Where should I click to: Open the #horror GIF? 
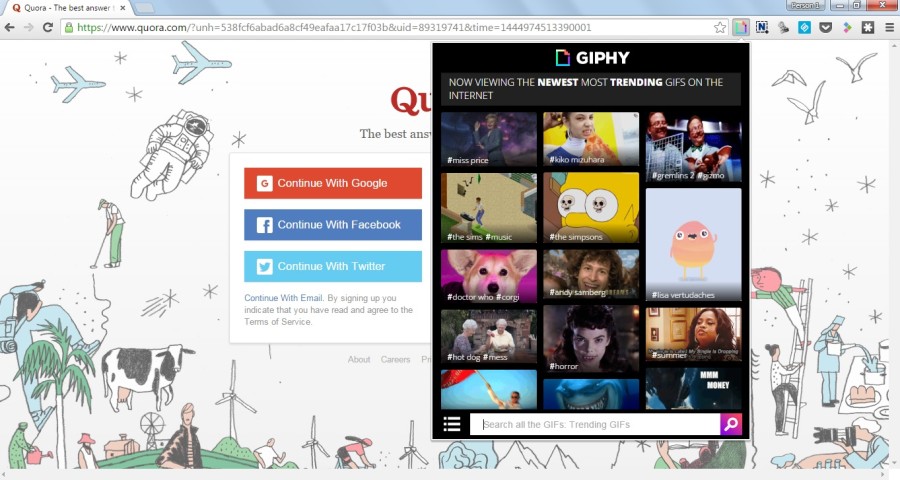[x=591, y=339]
